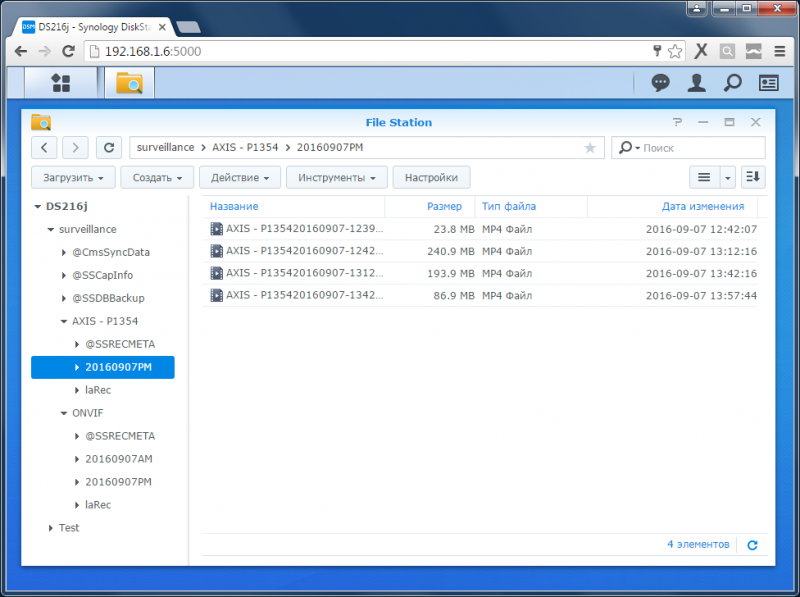Click the 23.8 MB size cell

pos(454,229)
